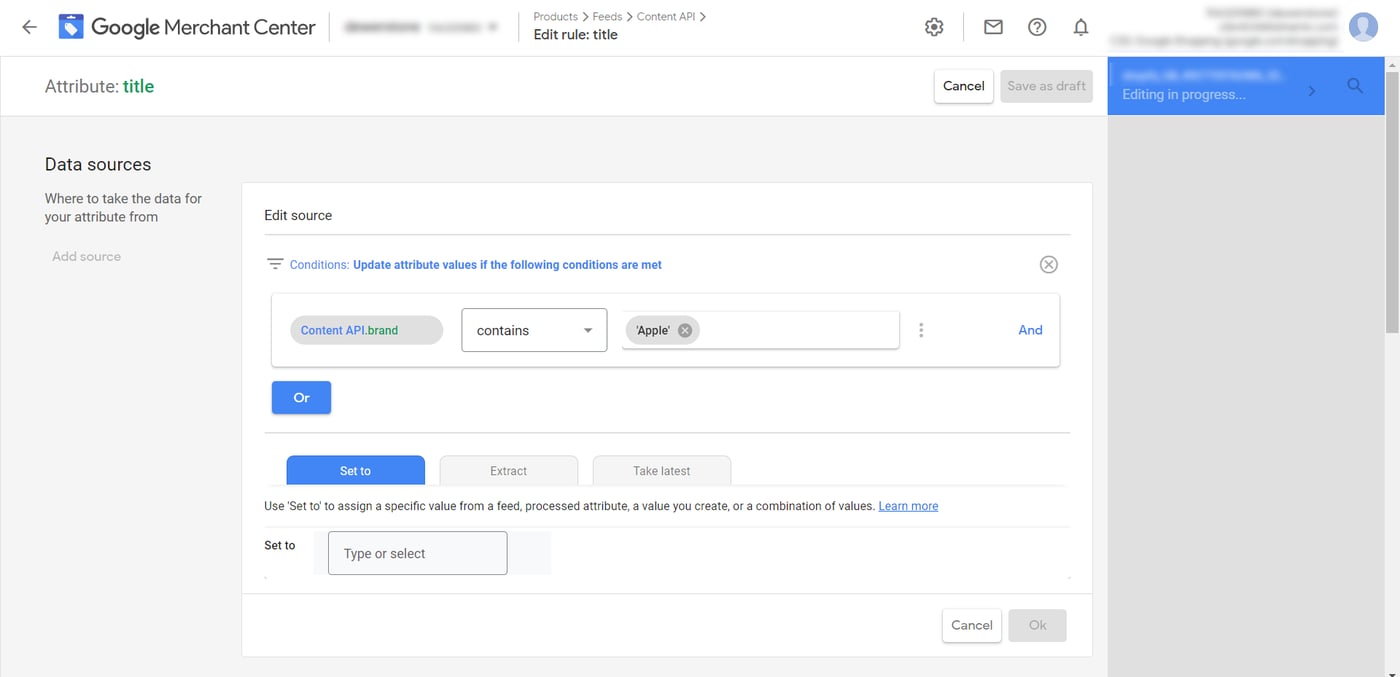Switch to the Extract tab
Image resolution: width=1400 pixels, height=677 pixels.
point(508,470)
